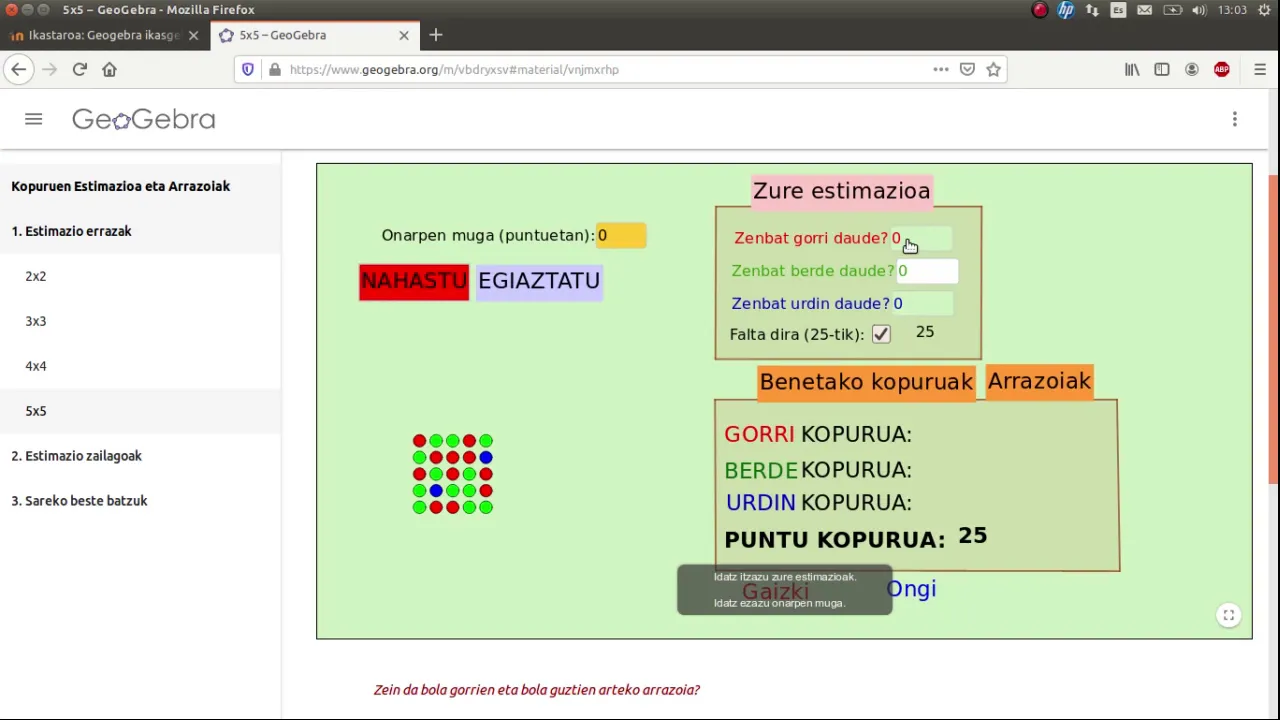This screenshot has height=720, width=1280.
Task: Open the GeoGebra hamburger menu
Action: pos(34,119)
